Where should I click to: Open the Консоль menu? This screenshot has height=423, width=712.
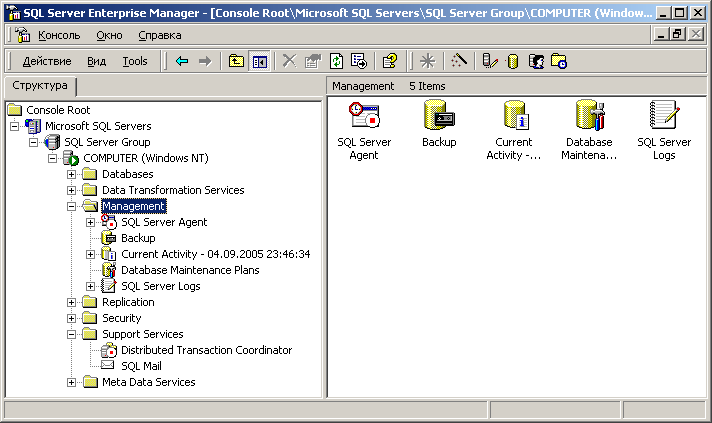(x=59, y=35)
